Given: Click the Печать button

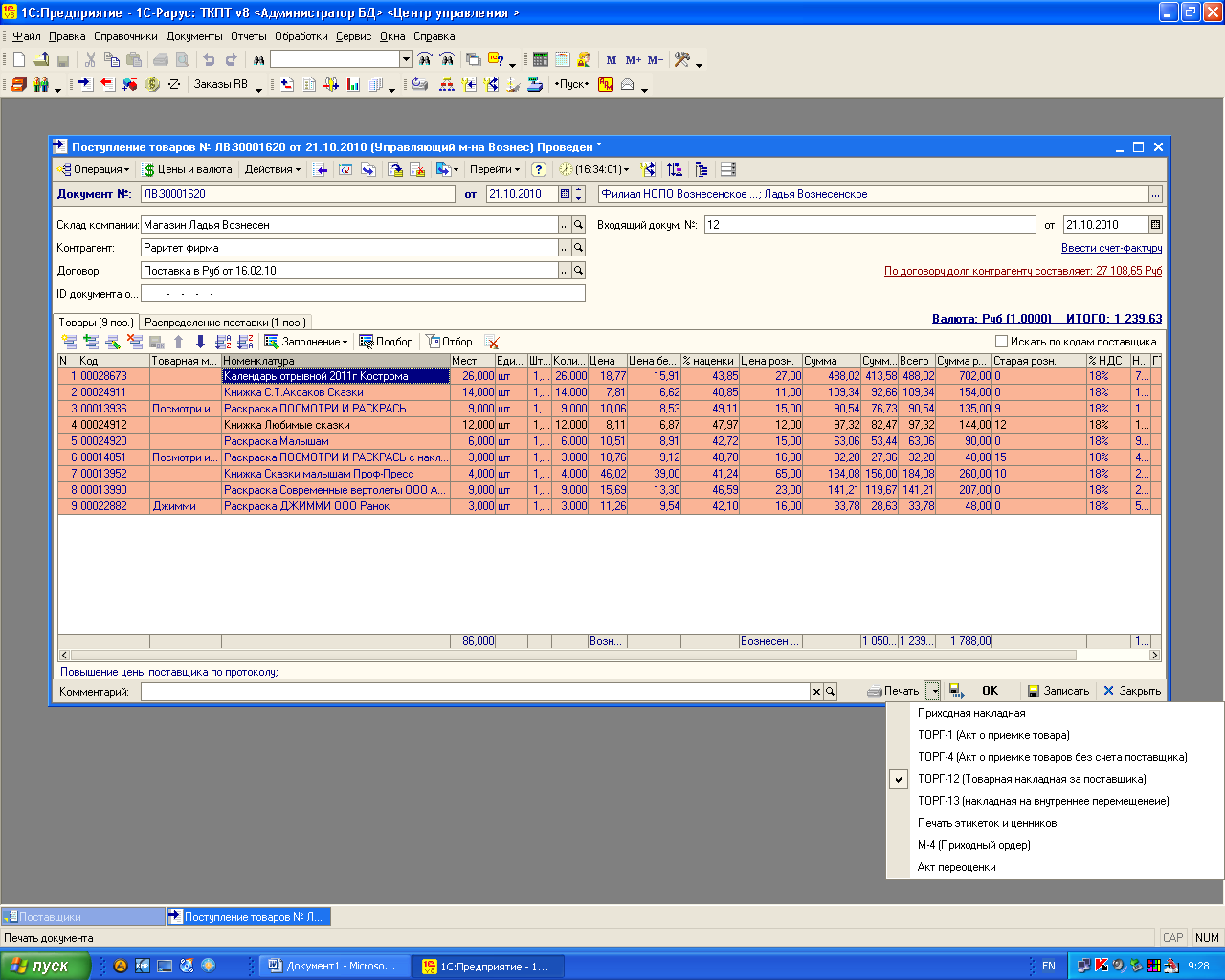Looking at the screenshot, I should coord(893,691).
